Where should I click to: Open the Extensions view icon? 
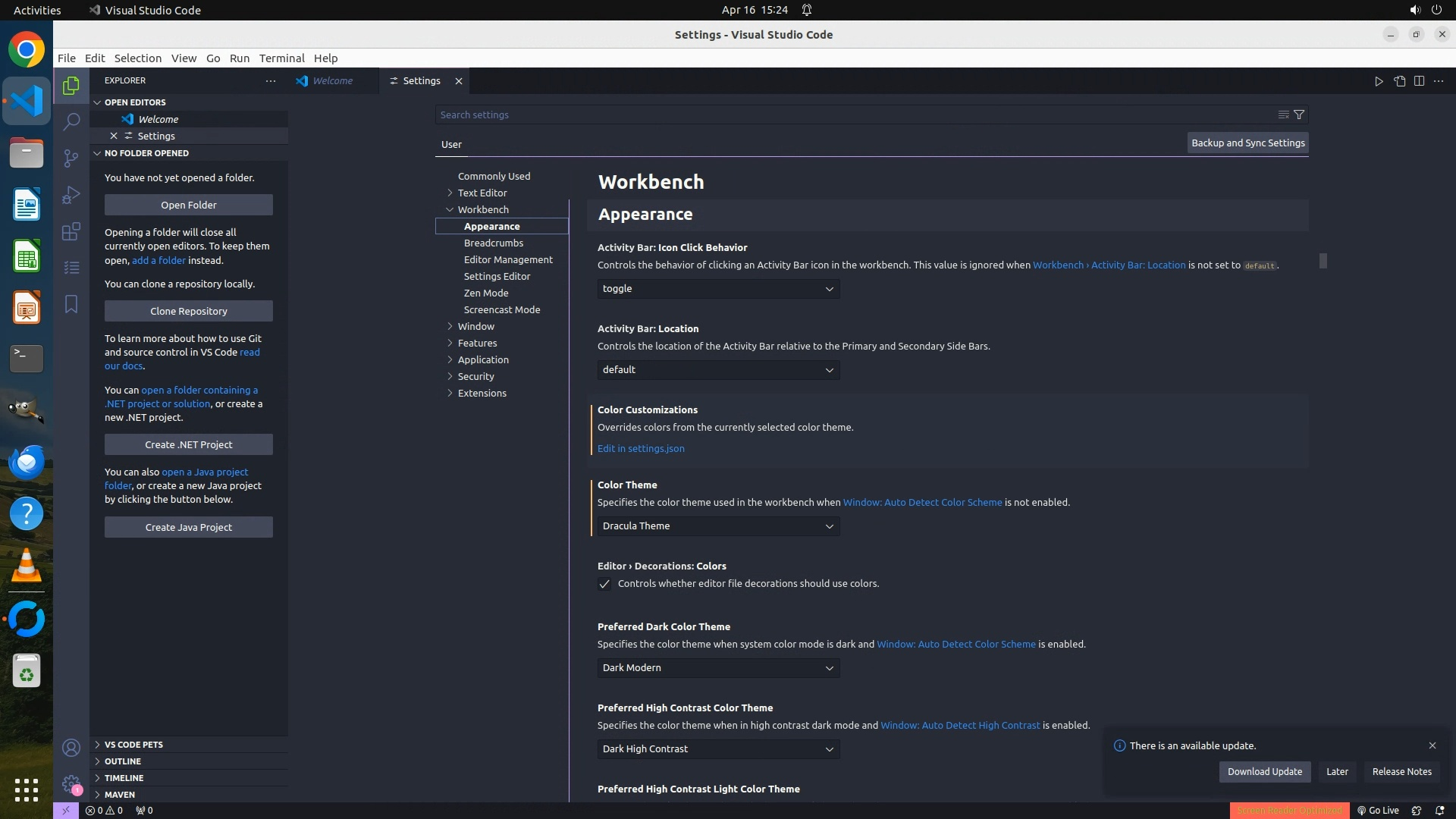[71, 231]
